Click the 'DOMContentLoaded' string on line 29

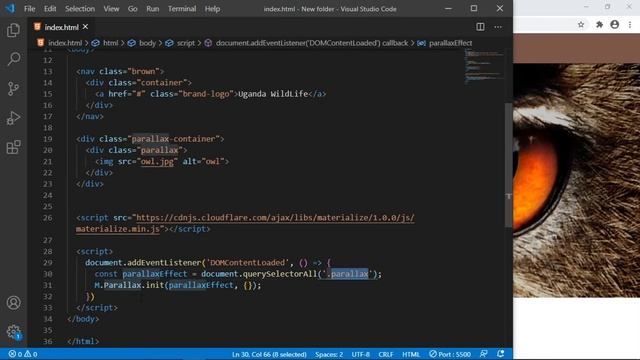(247, 263)
